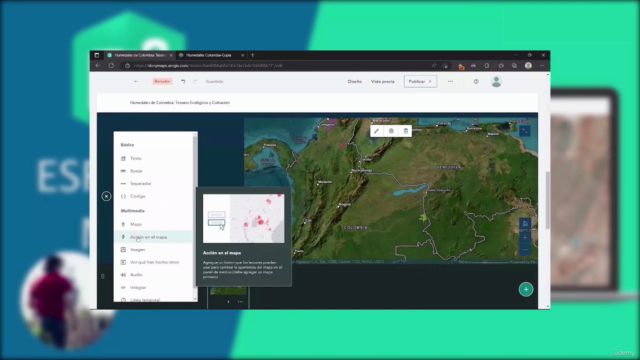Open the browser profile avatar
The width and height of the screenshot is (640, 360).
click(x=528, y=66)
